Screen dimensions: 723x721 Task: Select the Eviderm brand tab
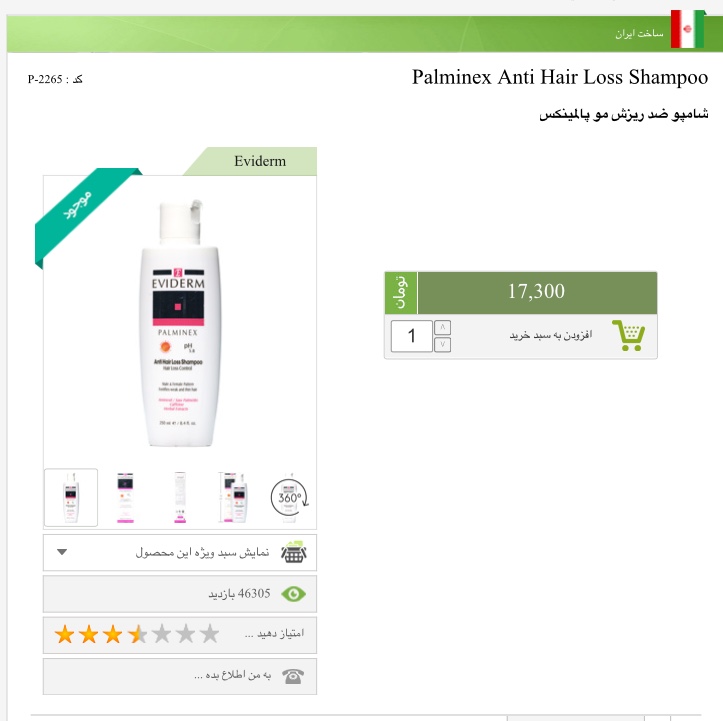[x=260, y=161]
